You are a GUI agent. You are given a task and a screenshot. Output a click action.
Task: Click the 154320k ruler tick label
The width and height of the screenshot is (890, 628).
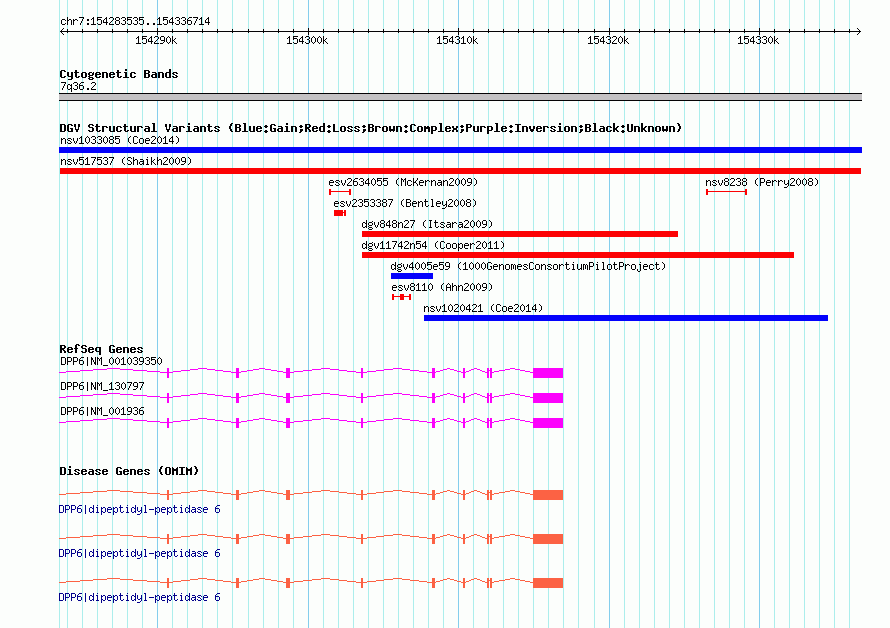pos(608,41)
